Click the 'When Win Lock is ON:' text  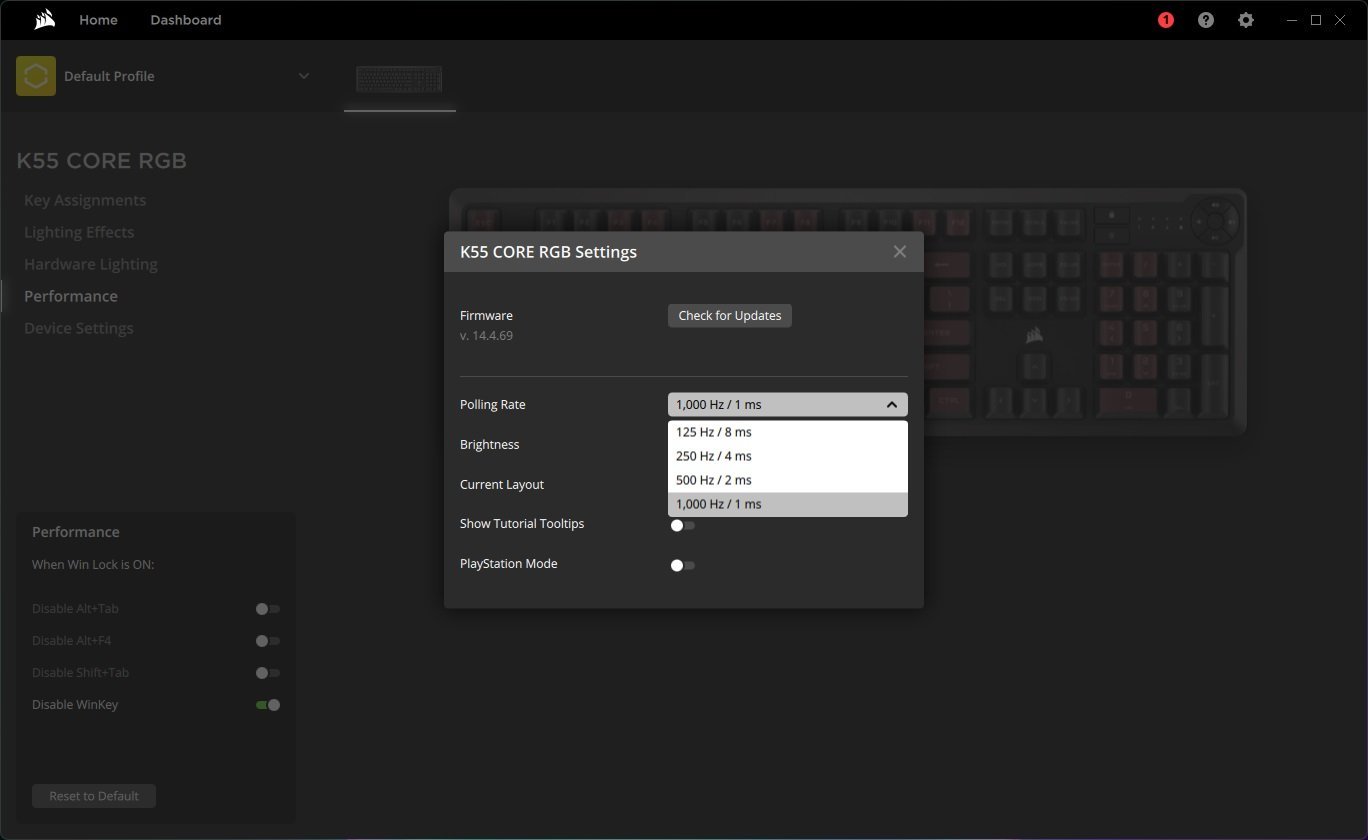[93, 565]
